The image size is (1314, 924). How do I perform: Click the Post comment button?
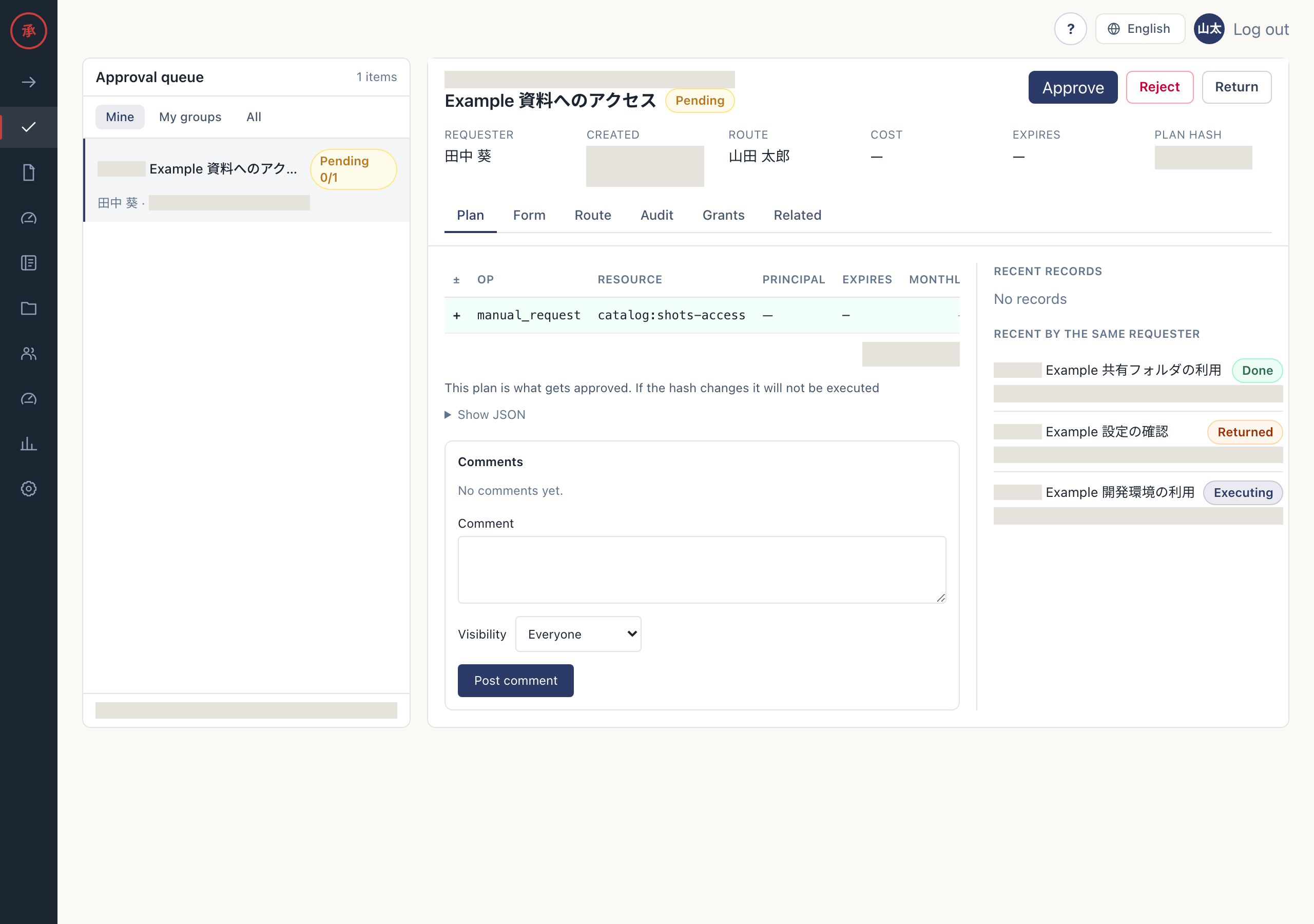pyautogui.click(x=516, y=680)
